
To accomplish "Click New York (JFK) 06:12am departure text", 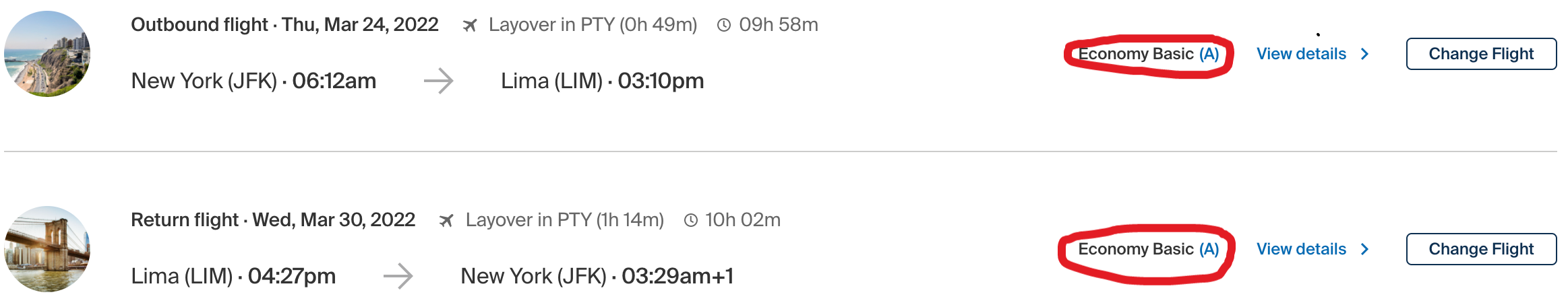I will 253,81.
